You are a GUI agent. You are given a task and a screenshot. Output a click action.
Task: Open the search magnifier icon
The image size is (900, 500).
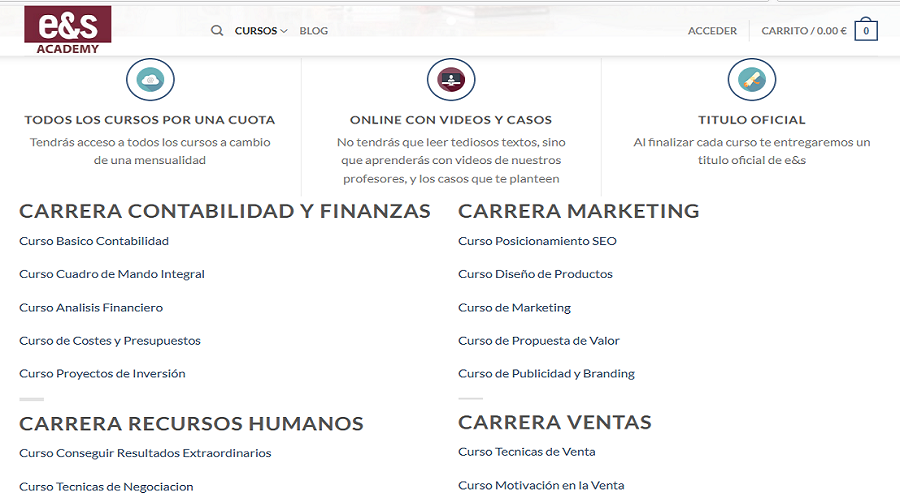coord(217,30)
